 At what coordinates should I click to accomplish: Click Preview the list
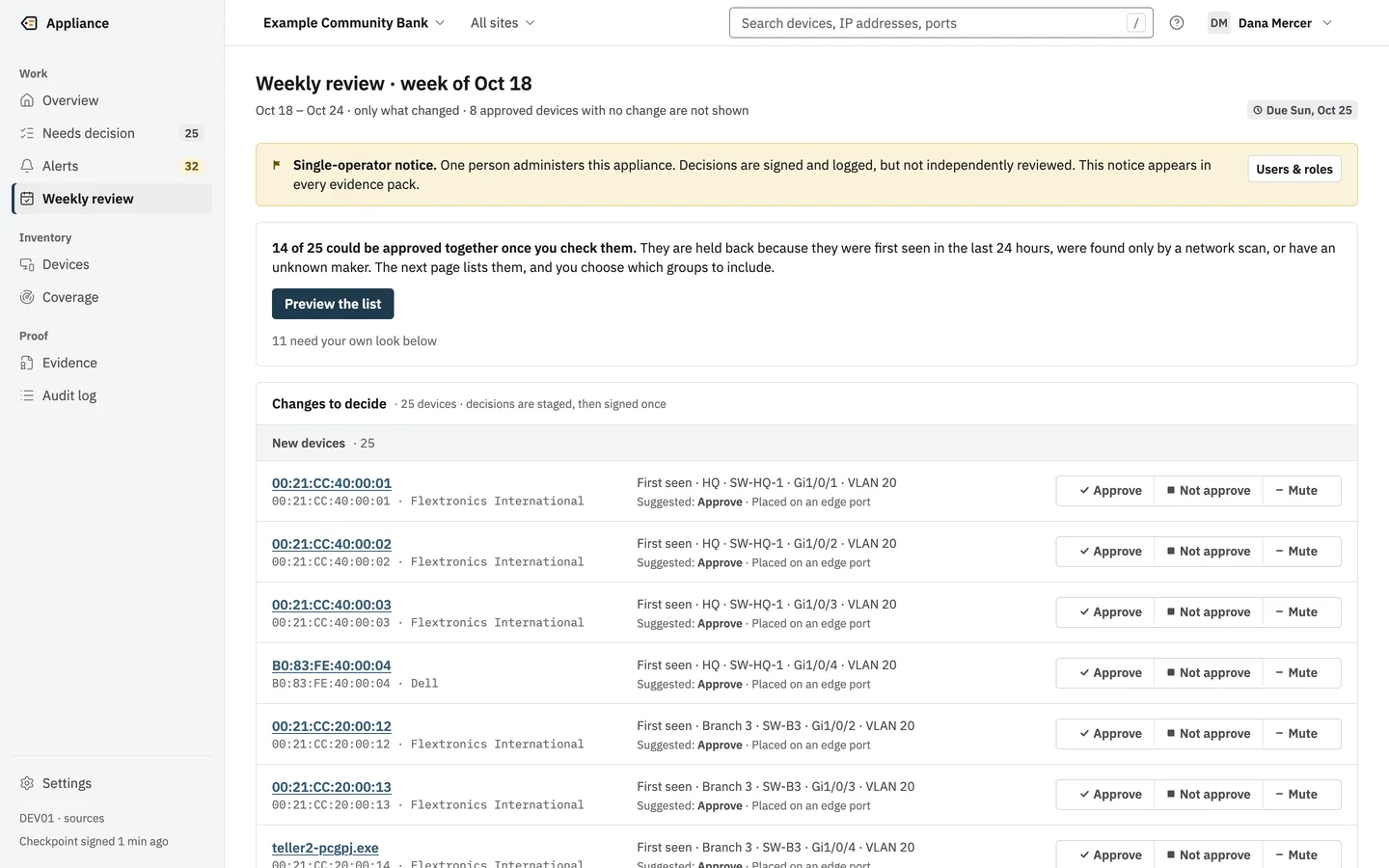pos(333,304)
